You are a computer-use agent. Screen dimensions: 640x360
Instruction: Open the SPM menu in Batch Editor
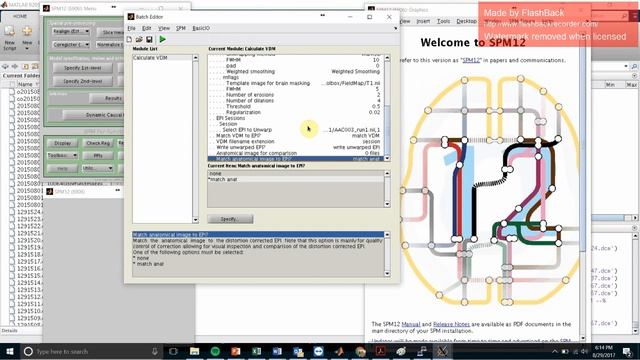181,28
